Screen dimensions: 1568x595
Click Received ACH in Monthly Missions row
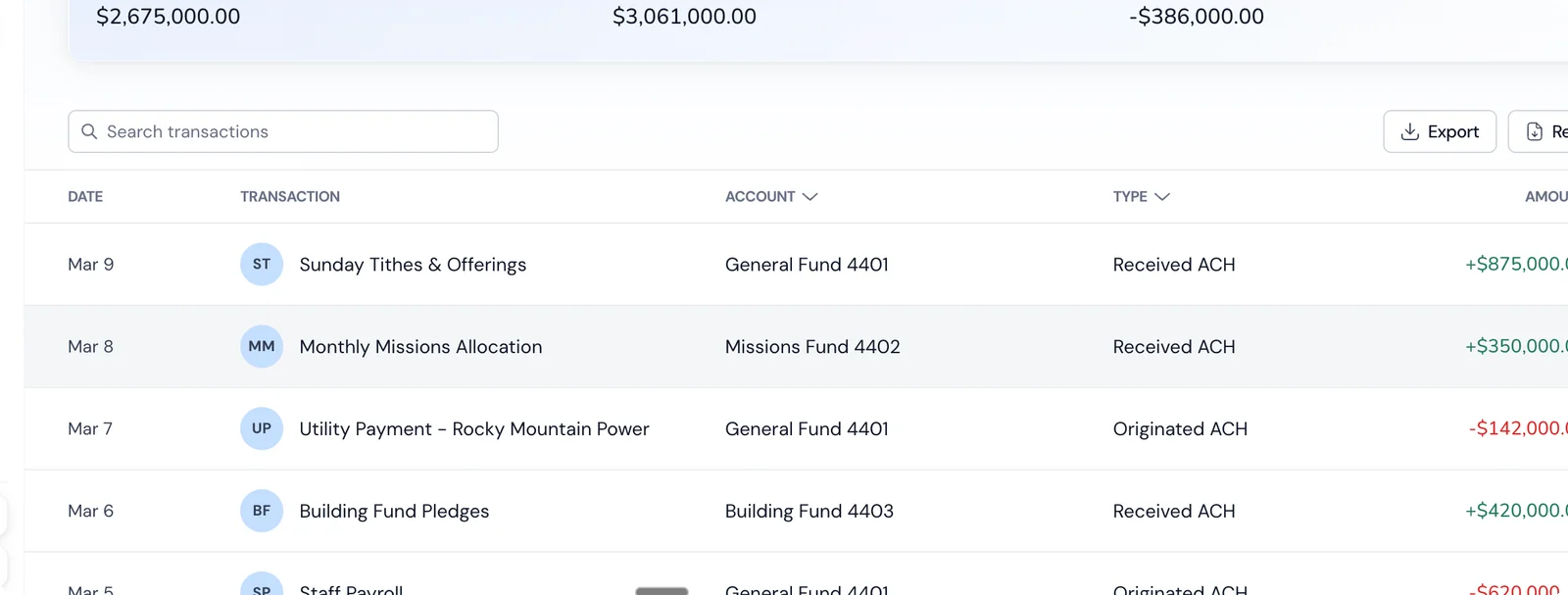coord(1174,347)
